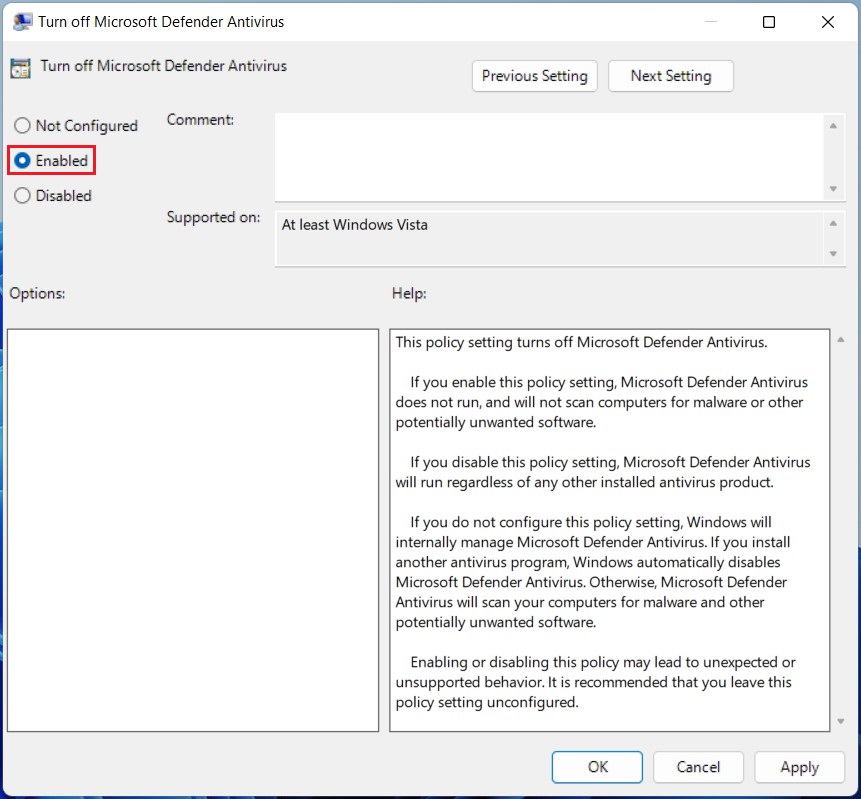
Task: Apply the policy change
Action: click(x=799, y=767)
